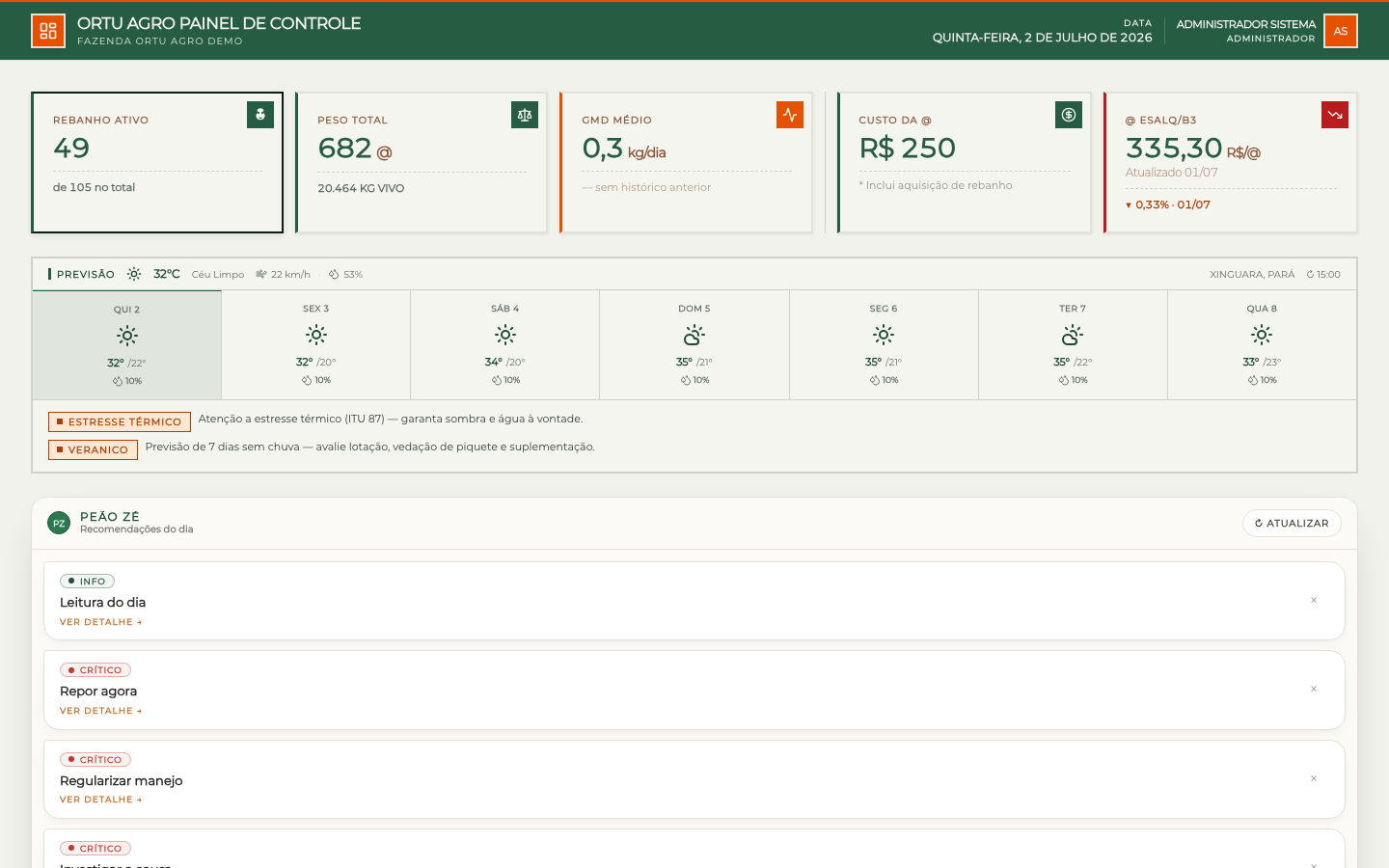Screen dimensions: 1389x868
Task: Click the 'Fazenda Ortu Agro Demo' subtitle
Action: pos(160,41)
